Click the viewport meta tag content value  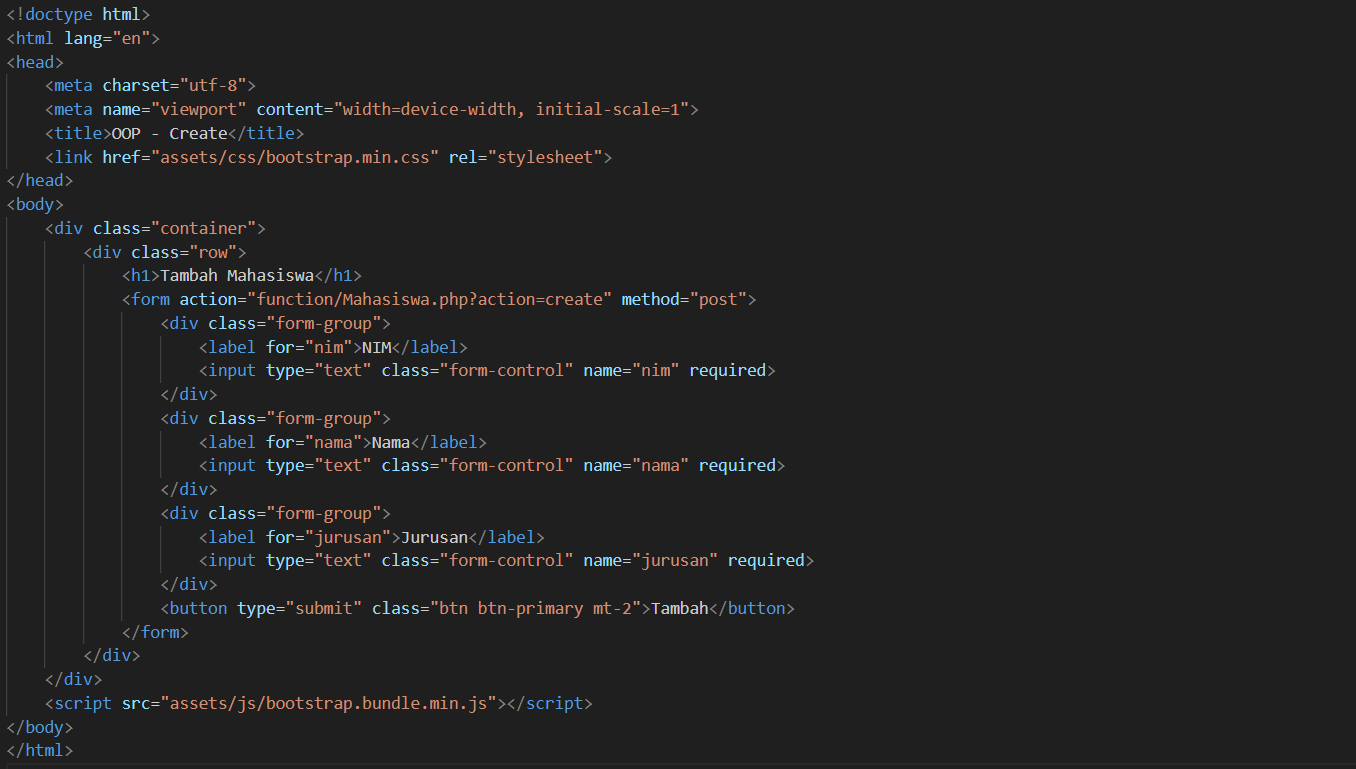pos(517,109)
